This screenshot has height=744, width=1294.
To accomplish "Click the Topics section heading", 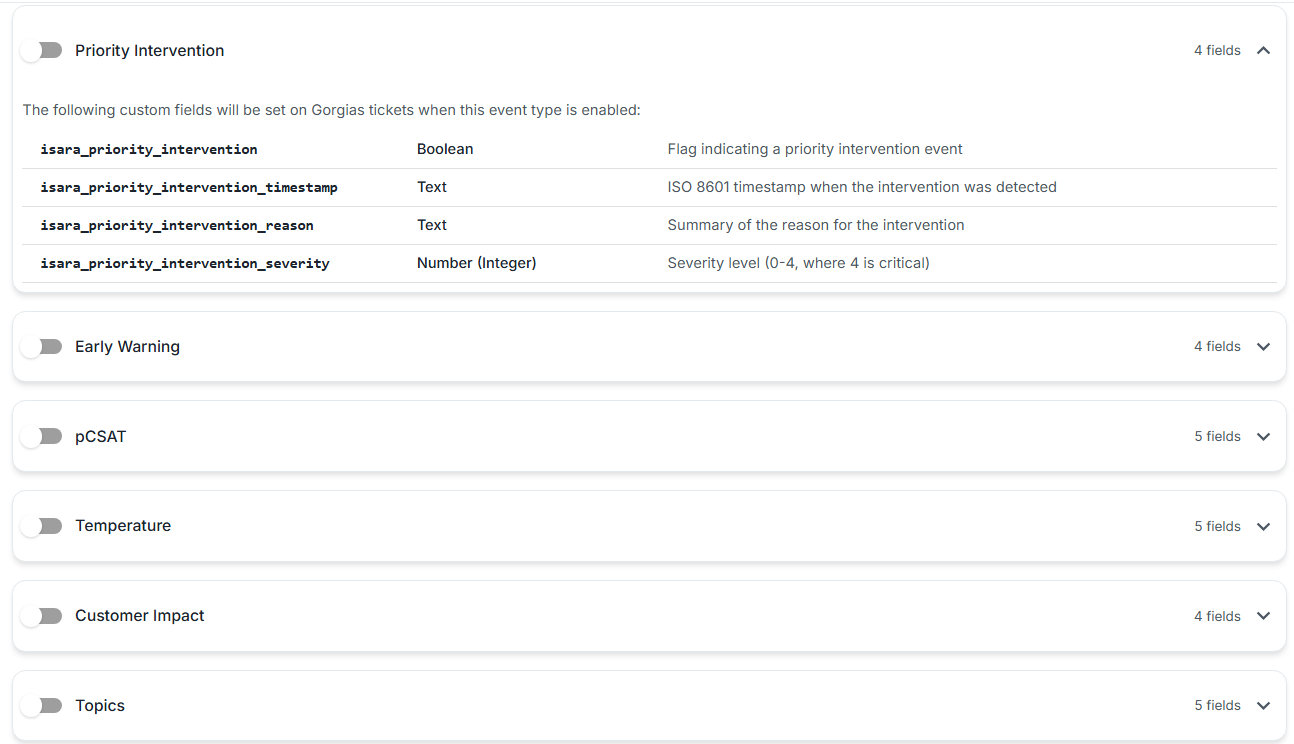I will point(100,706).
